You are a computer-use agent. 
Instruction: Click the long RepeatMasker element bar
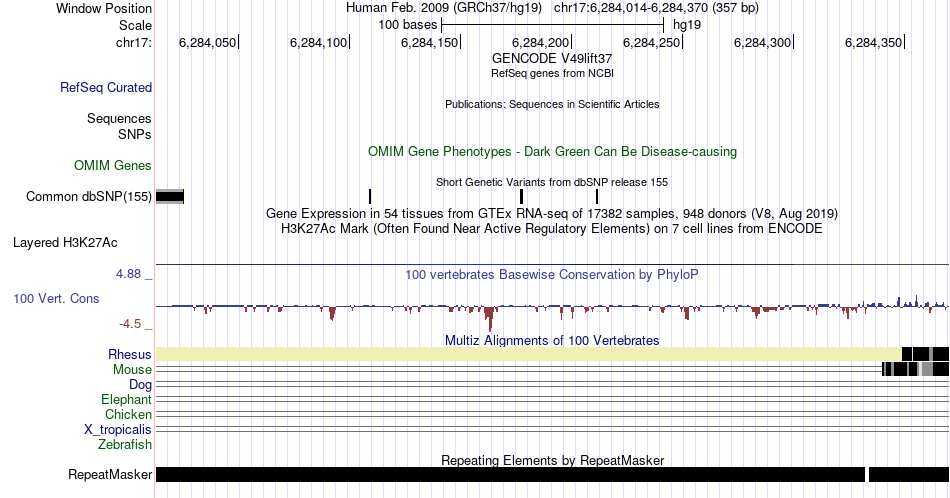point(510,474)
